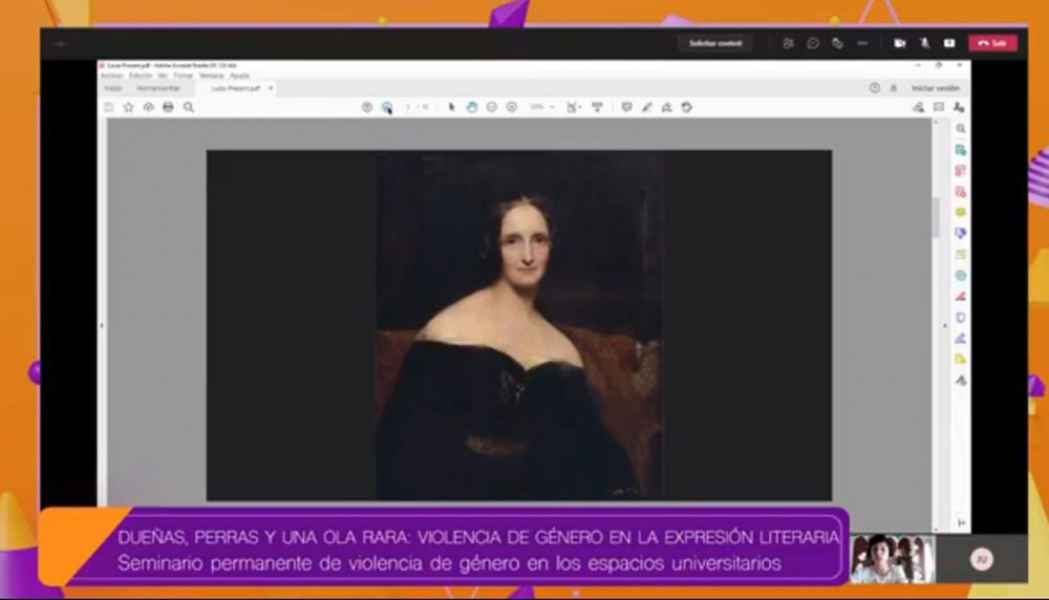Click the Solicitar control button
This screenshot has width=1049, height=600.
[x=715, y=43]
